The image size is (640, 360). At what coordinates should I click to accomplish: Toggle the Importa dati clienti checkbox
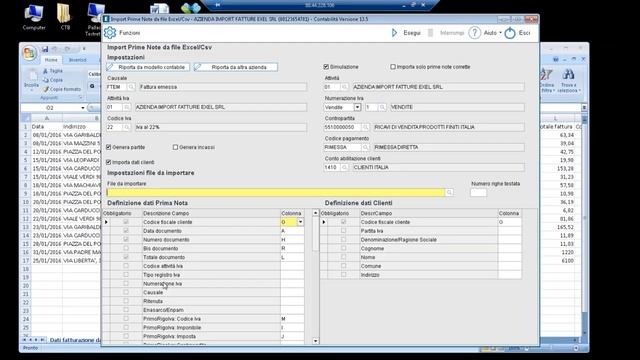coord(109,162)
